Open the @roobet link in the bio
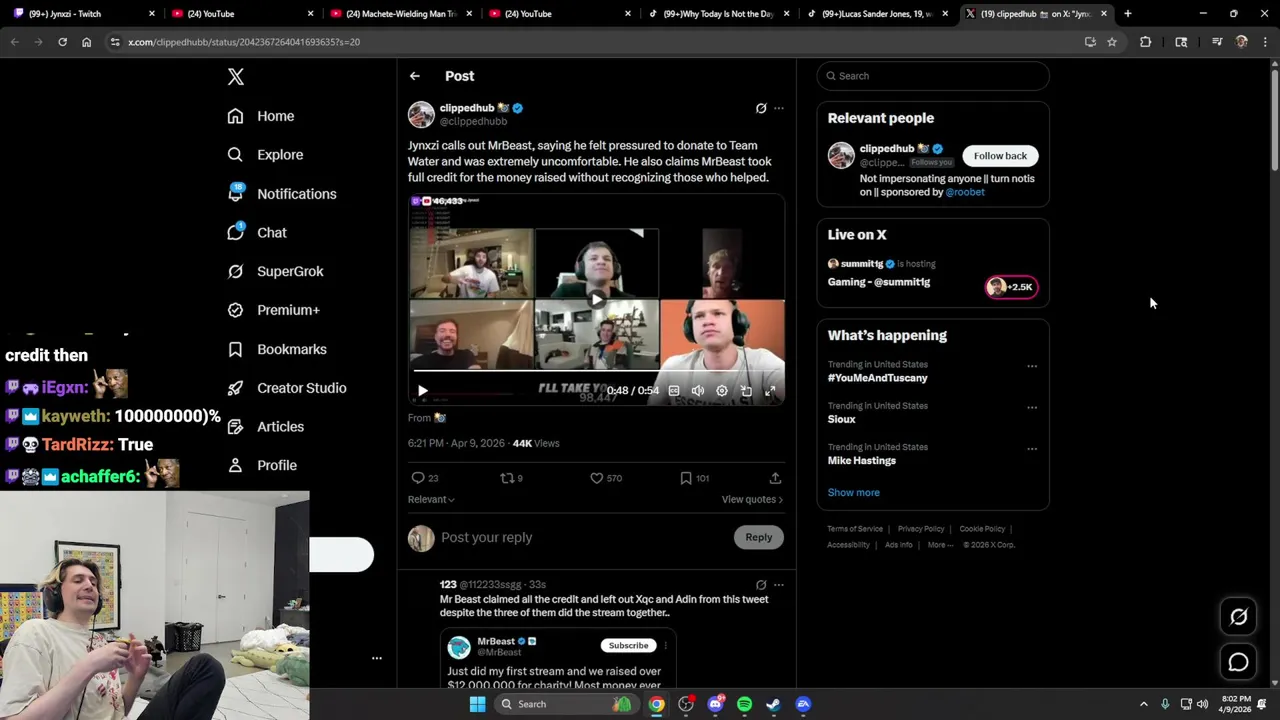1280x720 pixels. tap(965, 192)
